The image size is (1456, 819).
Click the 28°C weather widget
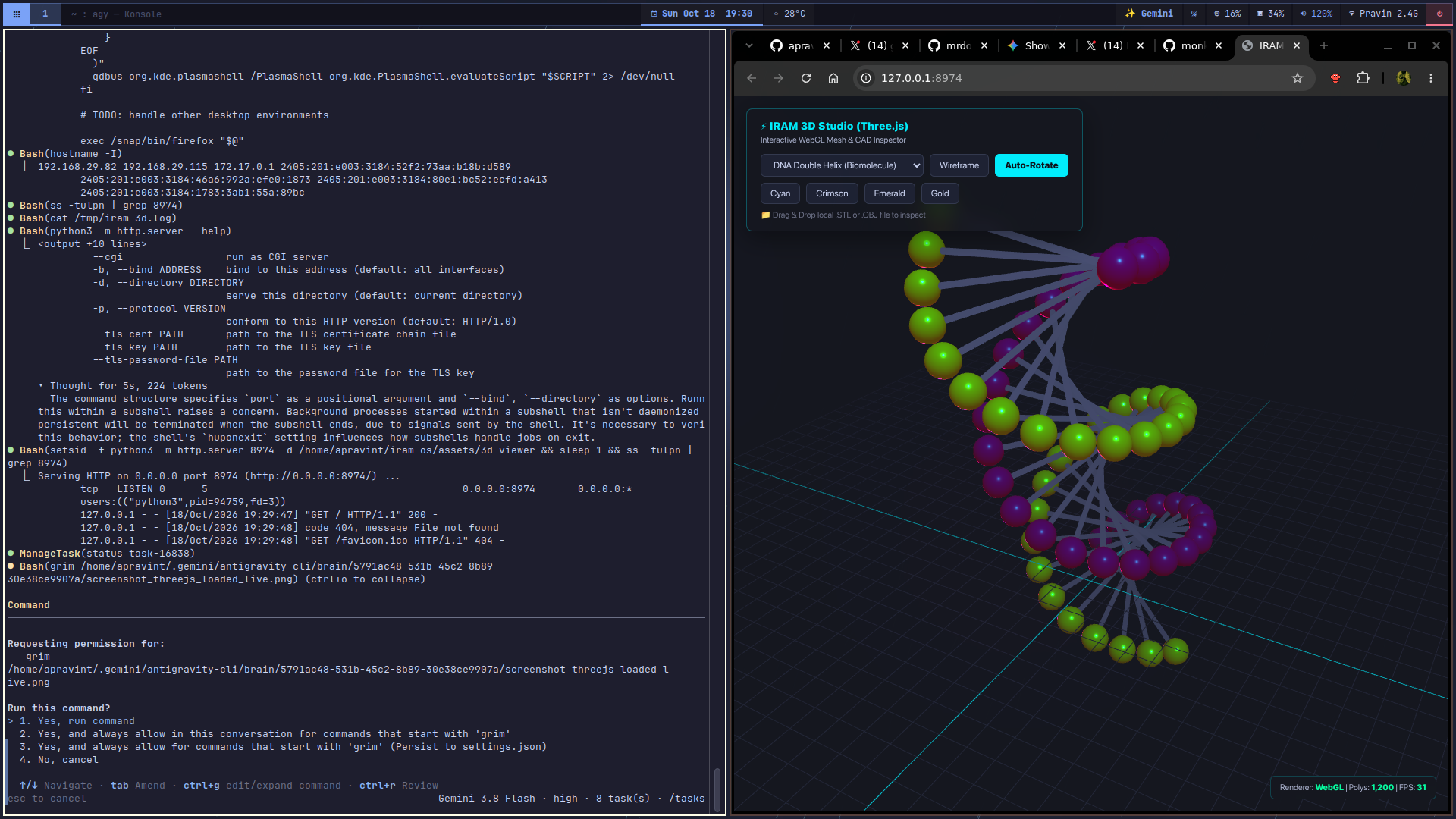tap(789, 14)
